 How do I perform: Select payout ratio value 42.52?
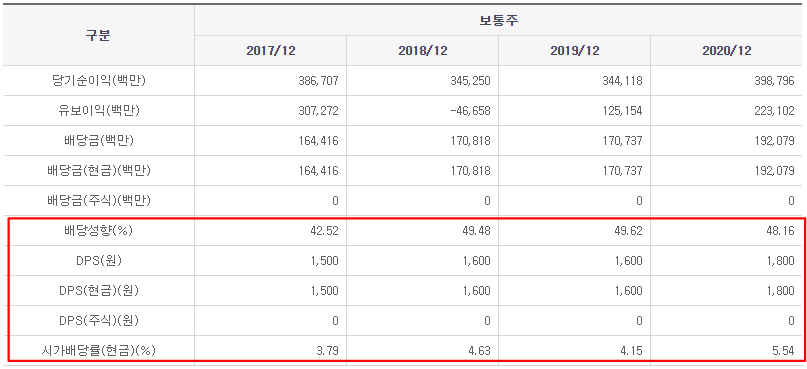[x=325, y=231]
